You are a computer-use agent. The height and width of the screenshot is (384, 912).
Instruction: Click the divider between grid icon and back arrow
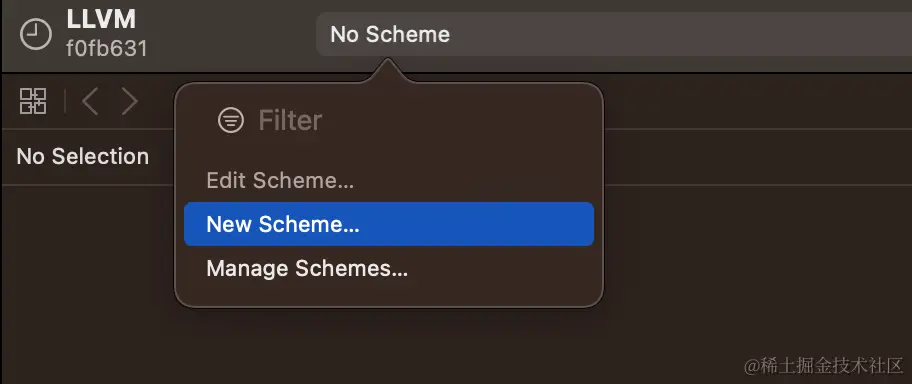click(x=65, y=102)
